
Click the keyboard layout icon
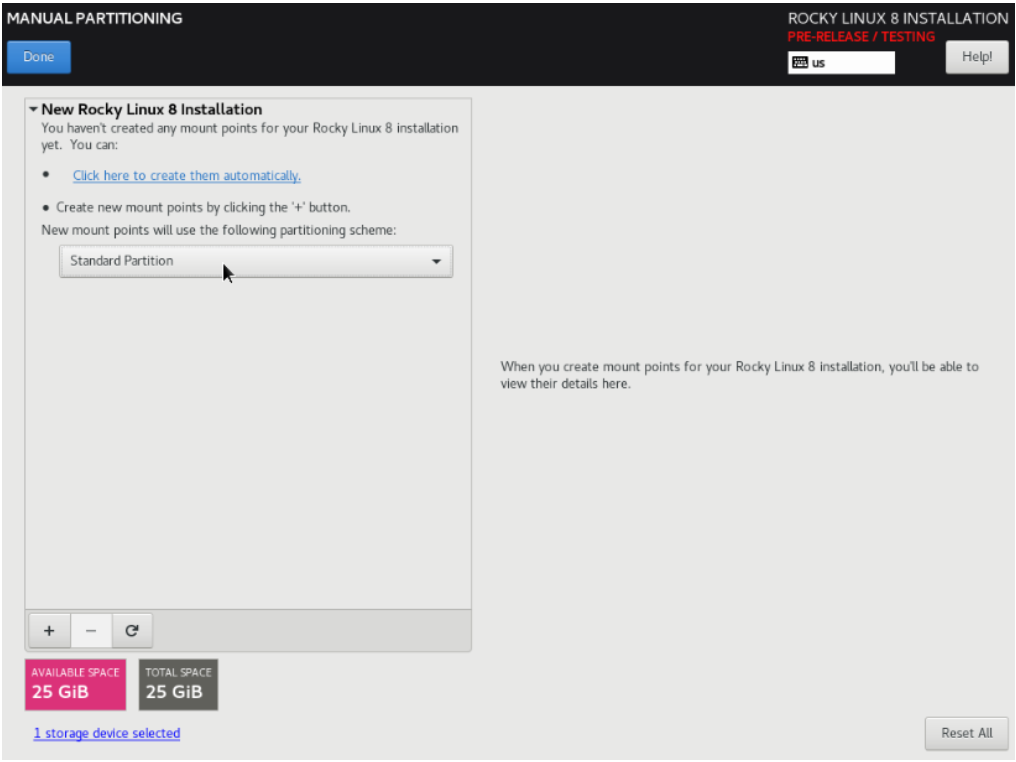tap(800, 62)
